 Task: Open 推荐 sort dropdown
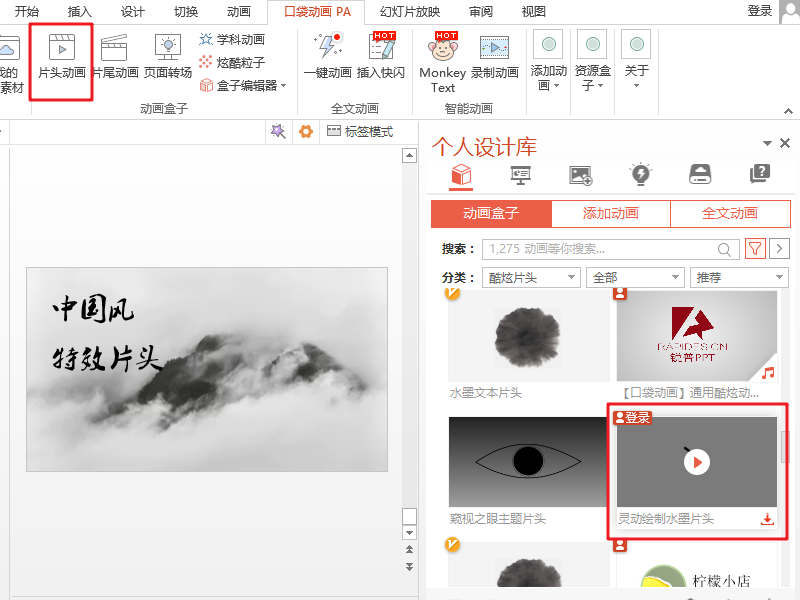click(x=739, y=278)
